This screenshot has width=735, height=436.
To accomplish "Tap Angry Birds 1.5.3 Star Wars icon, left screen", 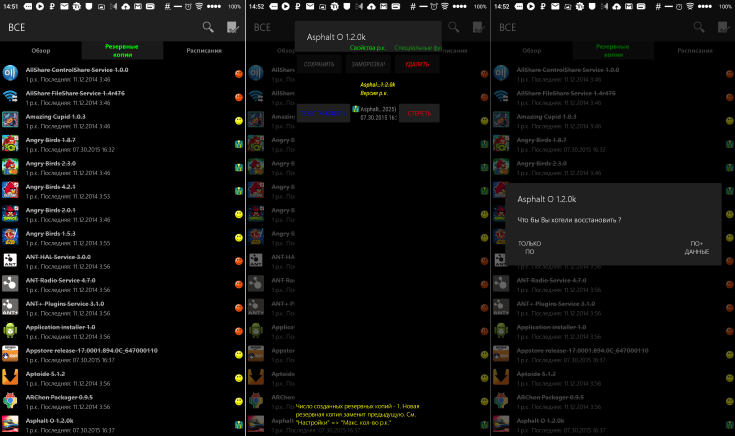I will pyautogui.click(x=10, y=237).
